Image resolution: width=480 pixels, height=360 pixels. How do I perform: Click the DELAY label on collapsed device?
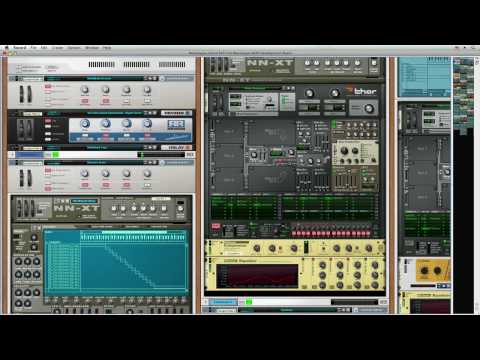point(176,147)
